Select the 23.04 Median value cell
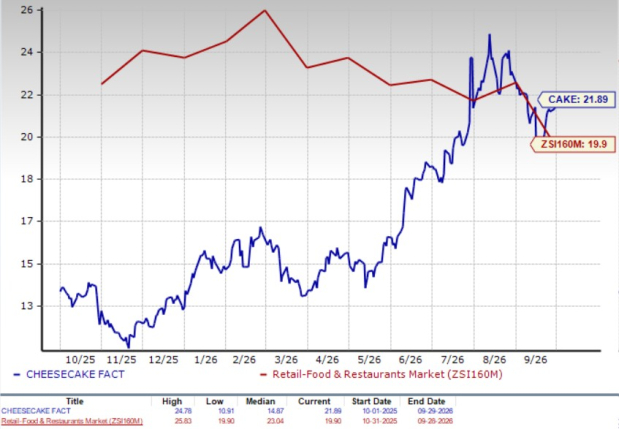This screenshot has width=619, height=429. (275, 421)
